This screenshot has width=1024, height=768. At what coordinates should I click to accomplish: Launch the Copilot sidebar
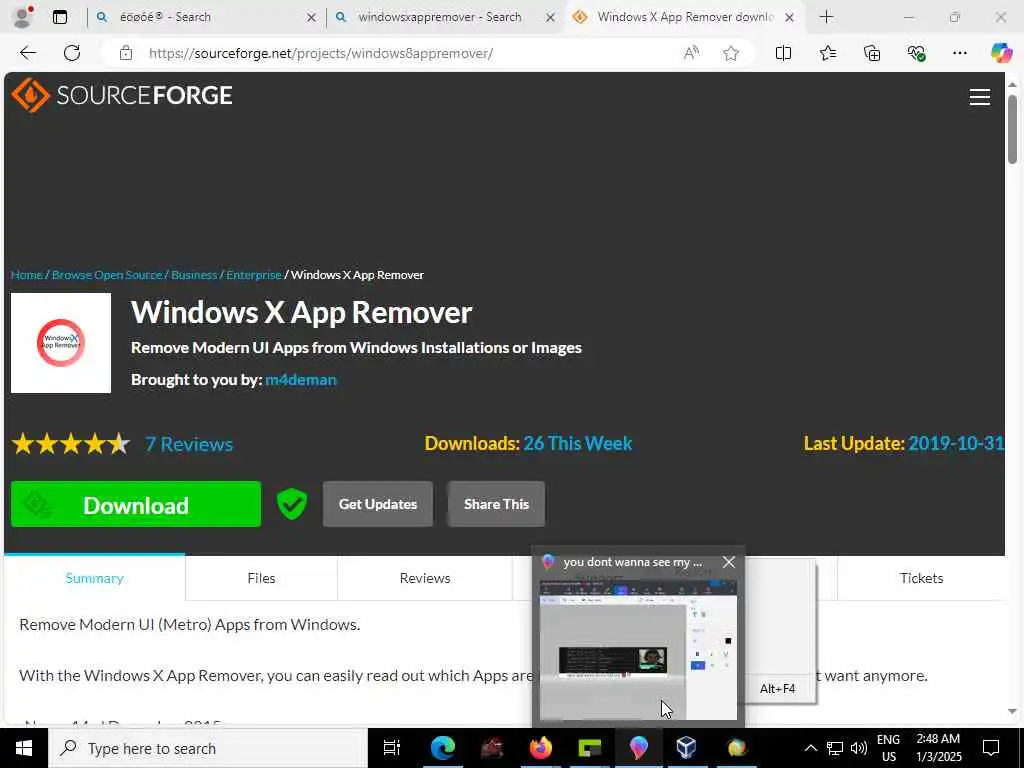pos(1001,53)
